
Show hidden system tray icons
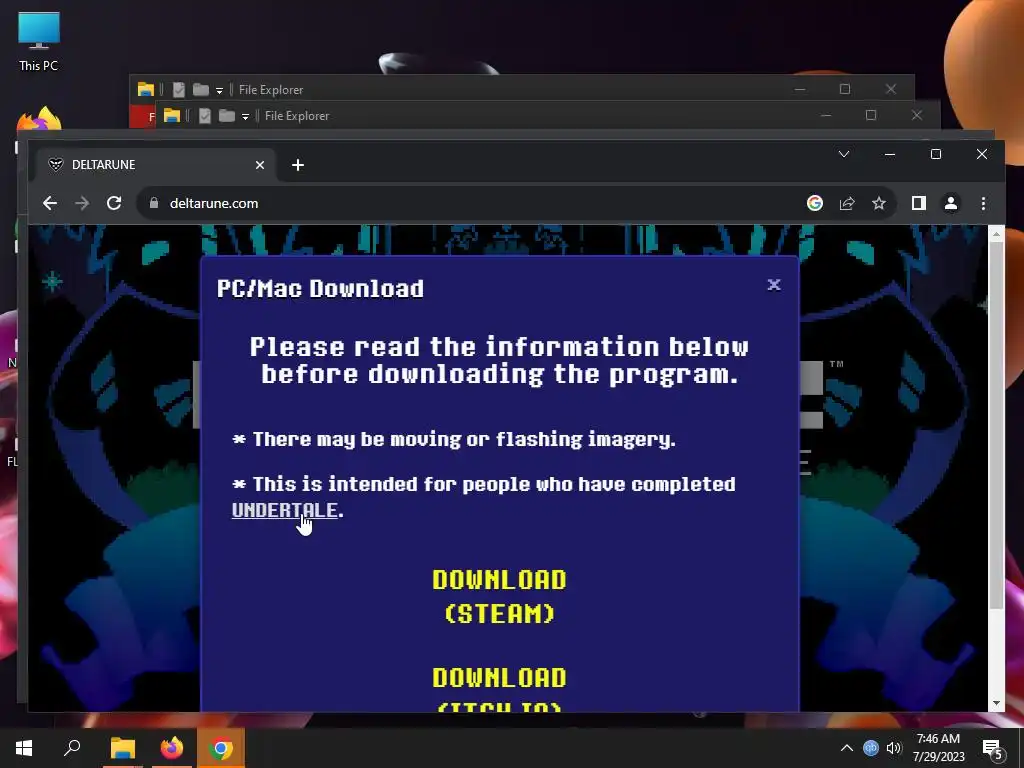coord(846,748)
